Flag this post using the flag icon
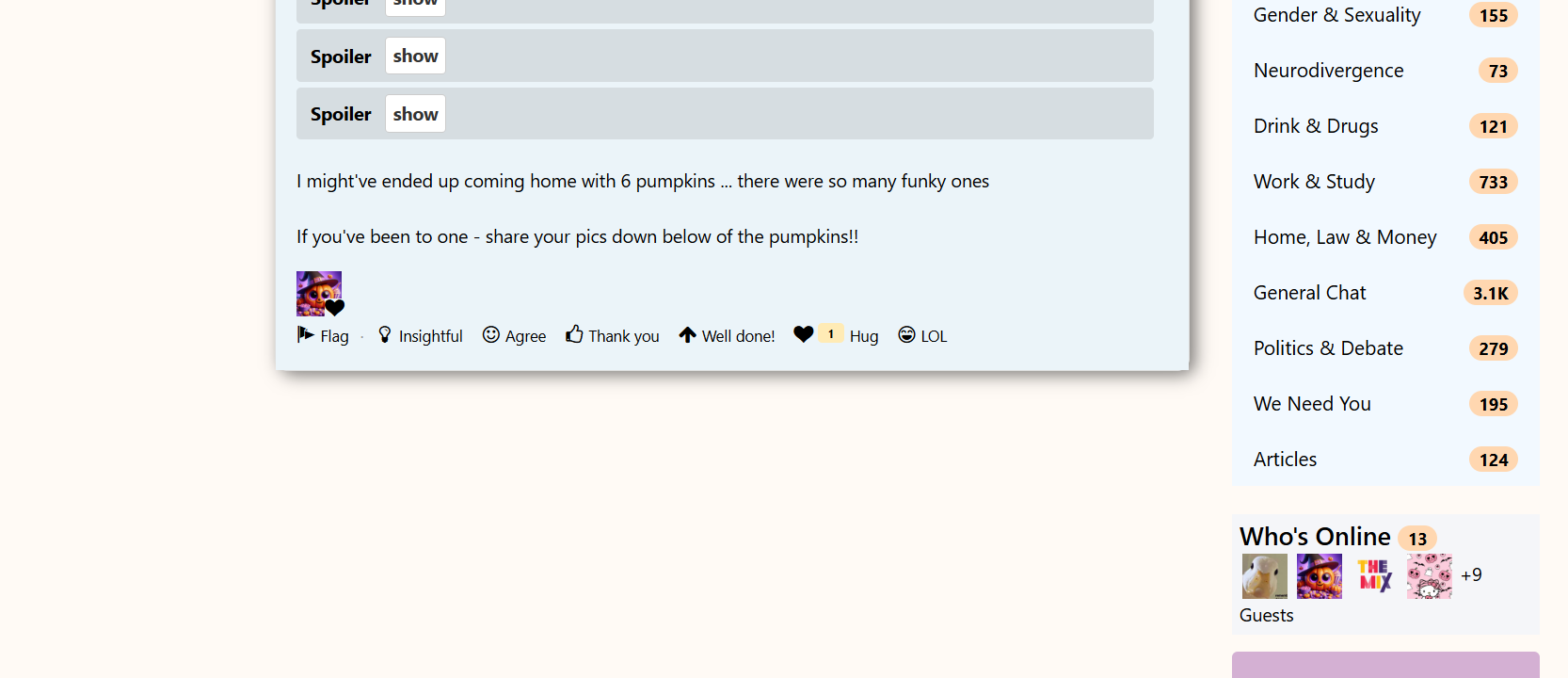Screen dimensions: 1568x678 tap(305, 334)
